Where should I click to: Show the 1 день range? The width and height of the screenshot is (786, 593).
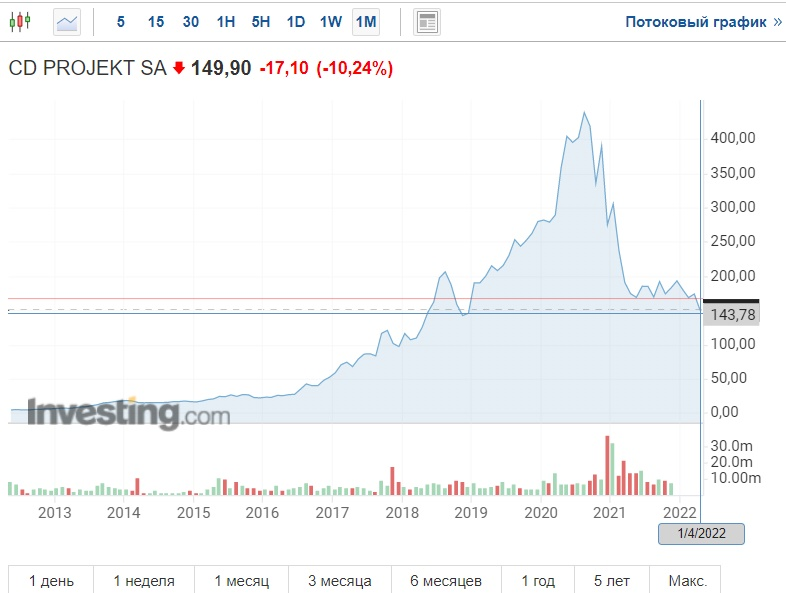tap(51, 580)
